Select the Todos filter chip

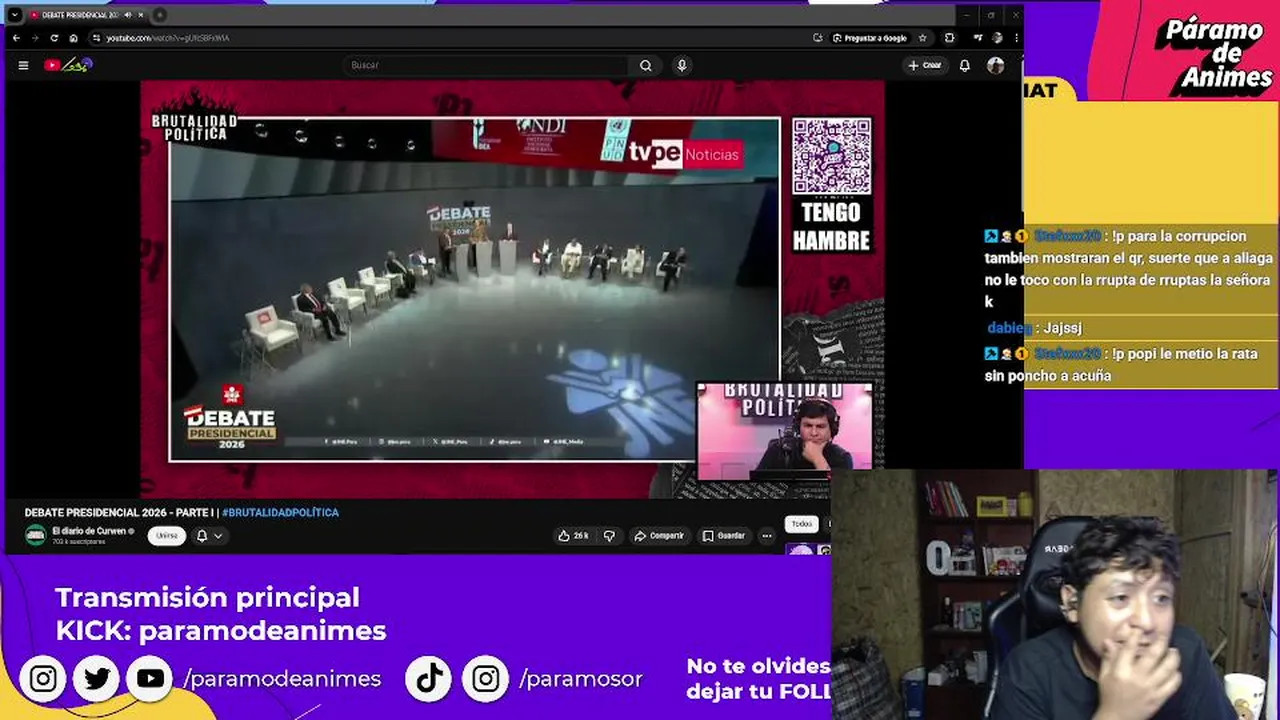(x=802, y=524)
